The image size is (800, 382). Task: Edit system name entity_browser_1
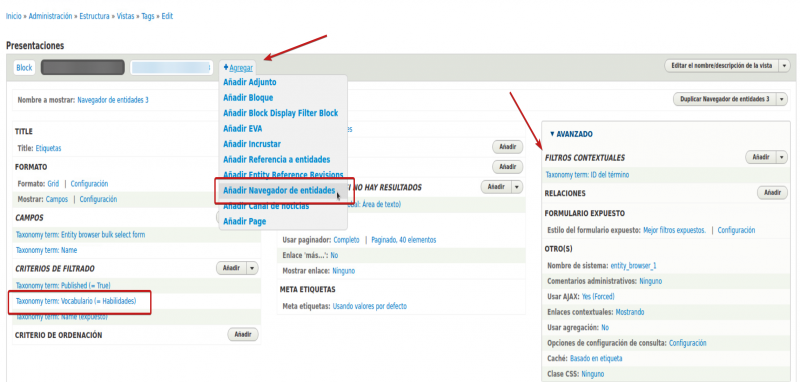click(633, 266)
